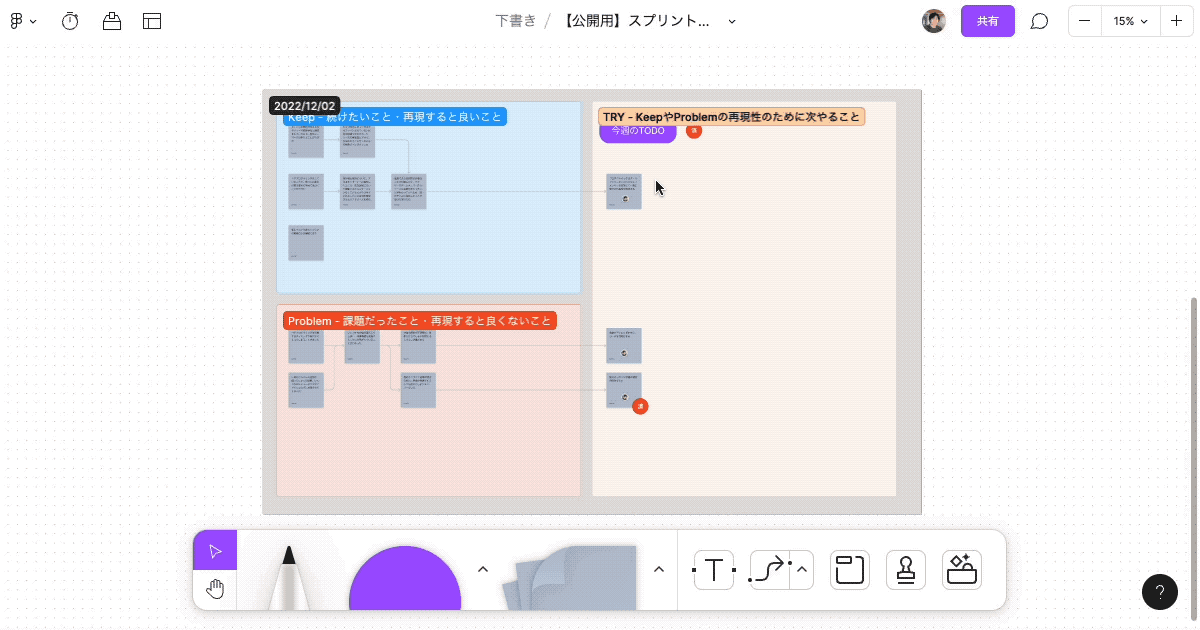
Task: Select the Stamp tool
Action: tap(905, 570)
